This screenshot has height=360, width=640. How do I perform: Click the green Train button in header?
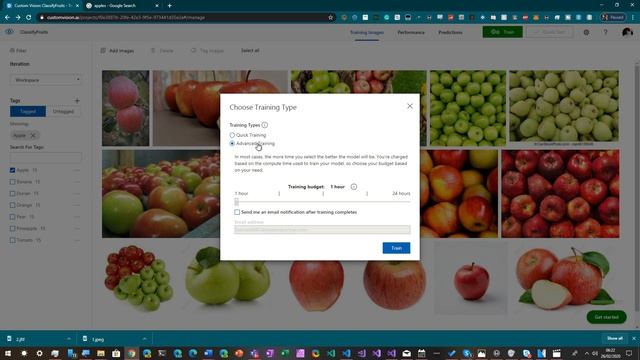point(502,32)
